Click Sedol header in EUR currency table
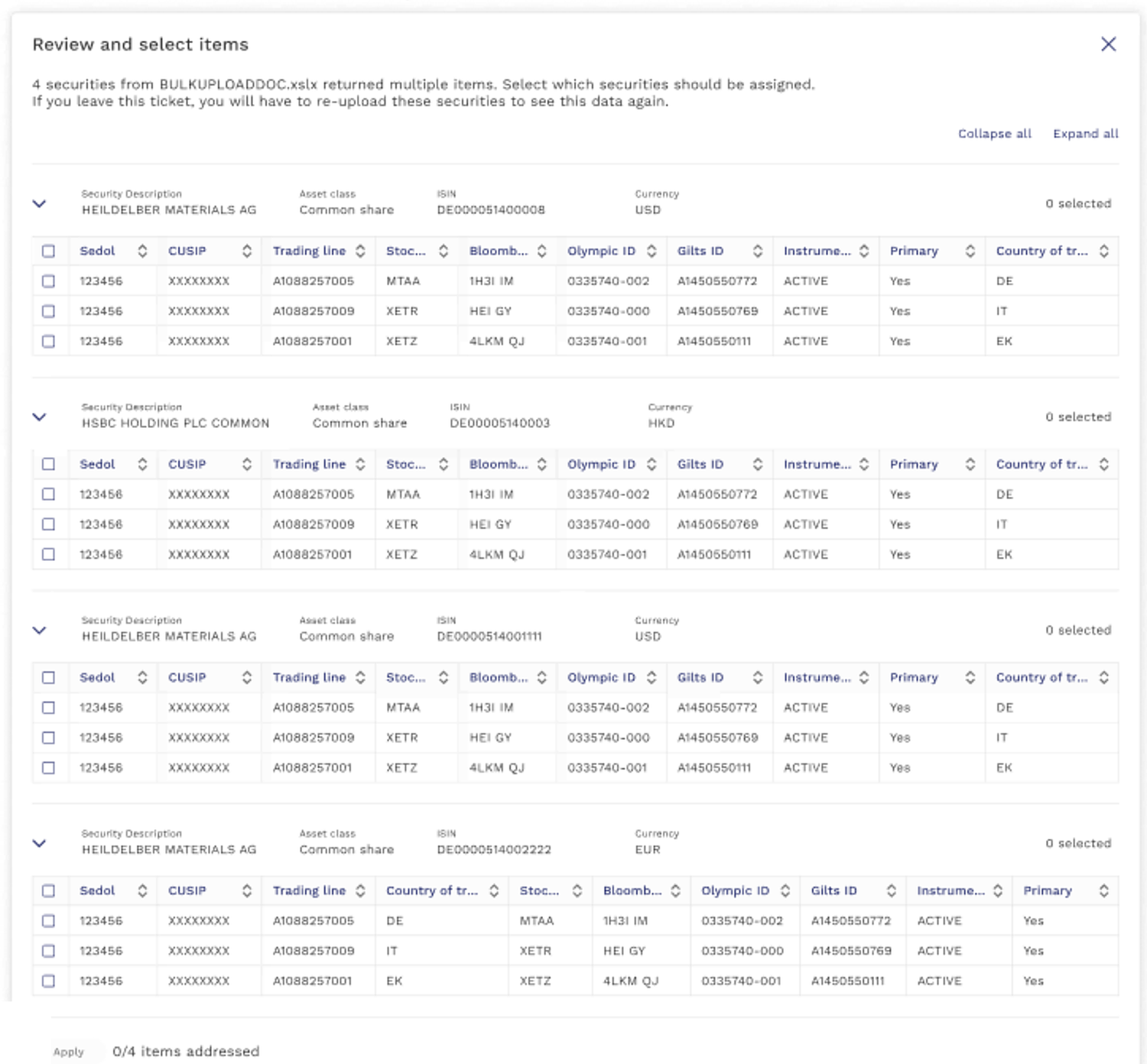Viewport: 1147px width, 1064px height. (97, 890)
